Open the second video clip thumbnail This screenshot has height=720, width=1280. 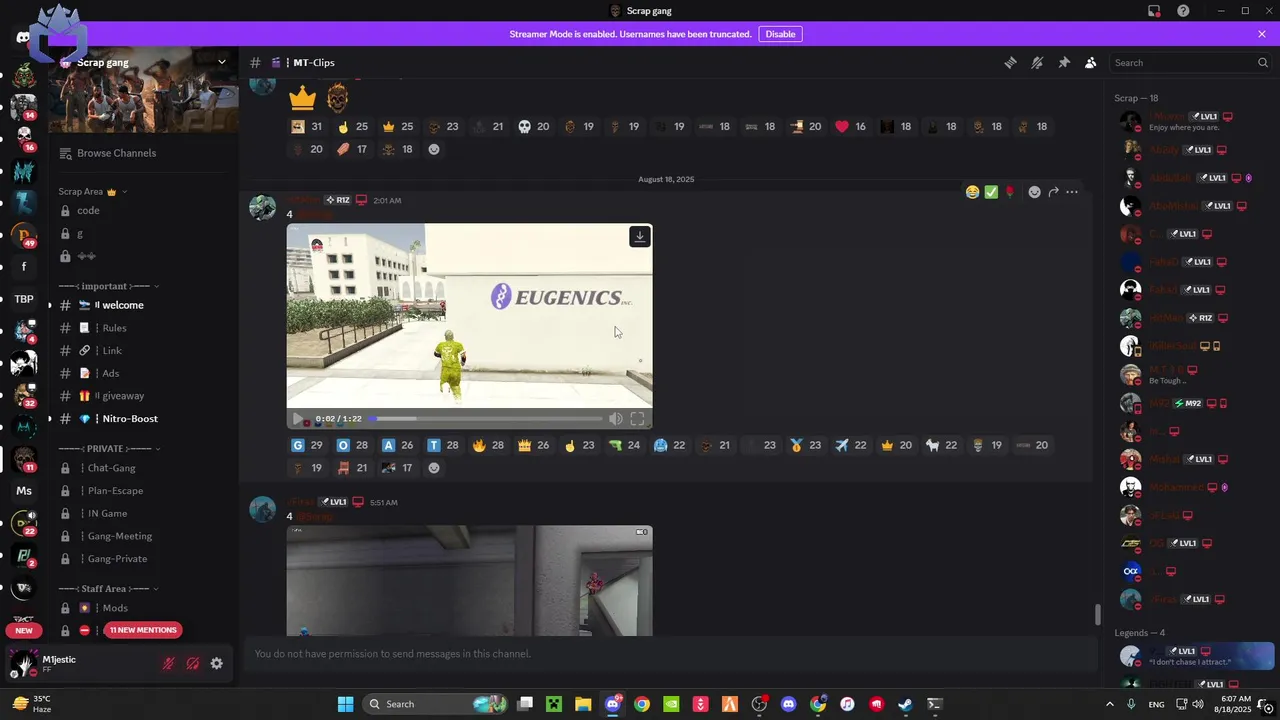click(x=469, y=581)
